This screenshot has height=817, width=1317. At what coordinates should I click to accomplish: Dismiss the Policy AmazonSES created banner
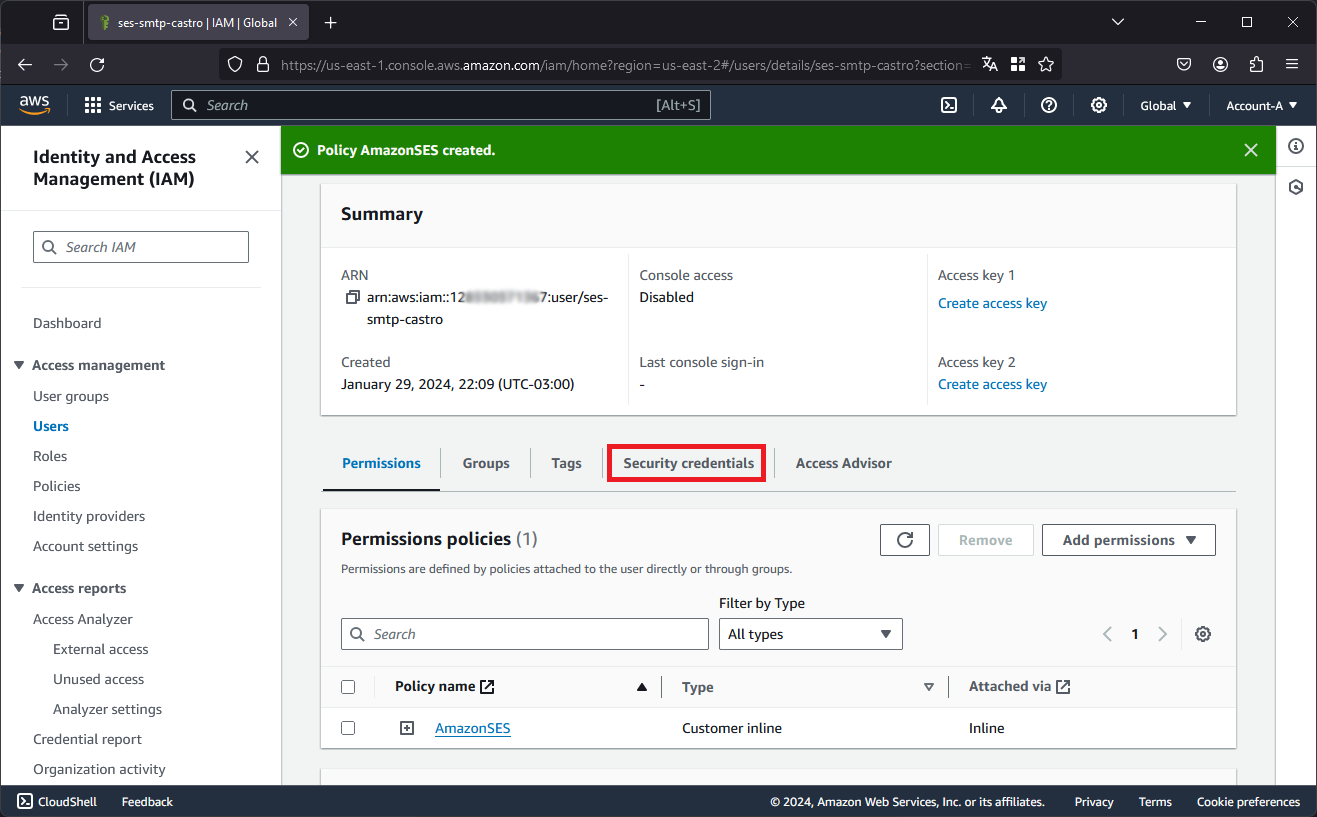coord(1251,150)
